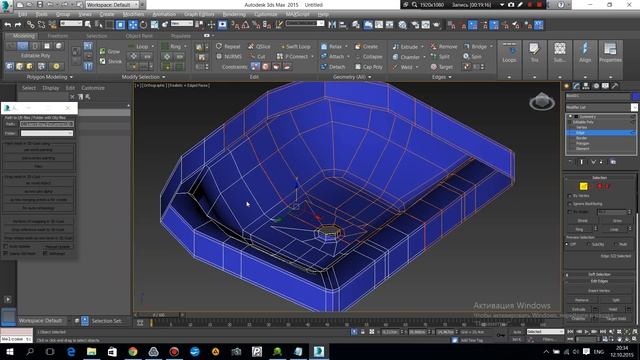Click the Shrink selection button in ribbon
The width and height of the screenshot is (640, 360).
coord(111,62)
